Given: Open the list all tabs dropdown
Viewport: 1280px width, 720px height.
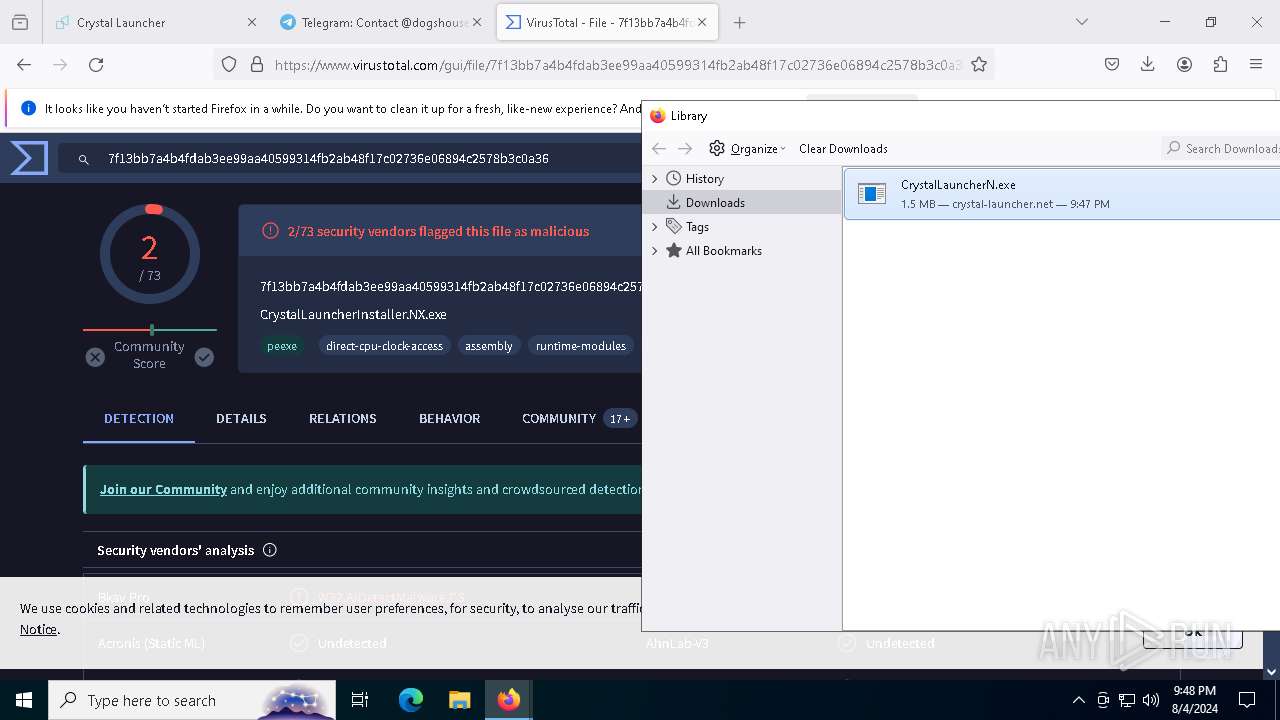Looking at the screenshot, I should coord(1081,22).
